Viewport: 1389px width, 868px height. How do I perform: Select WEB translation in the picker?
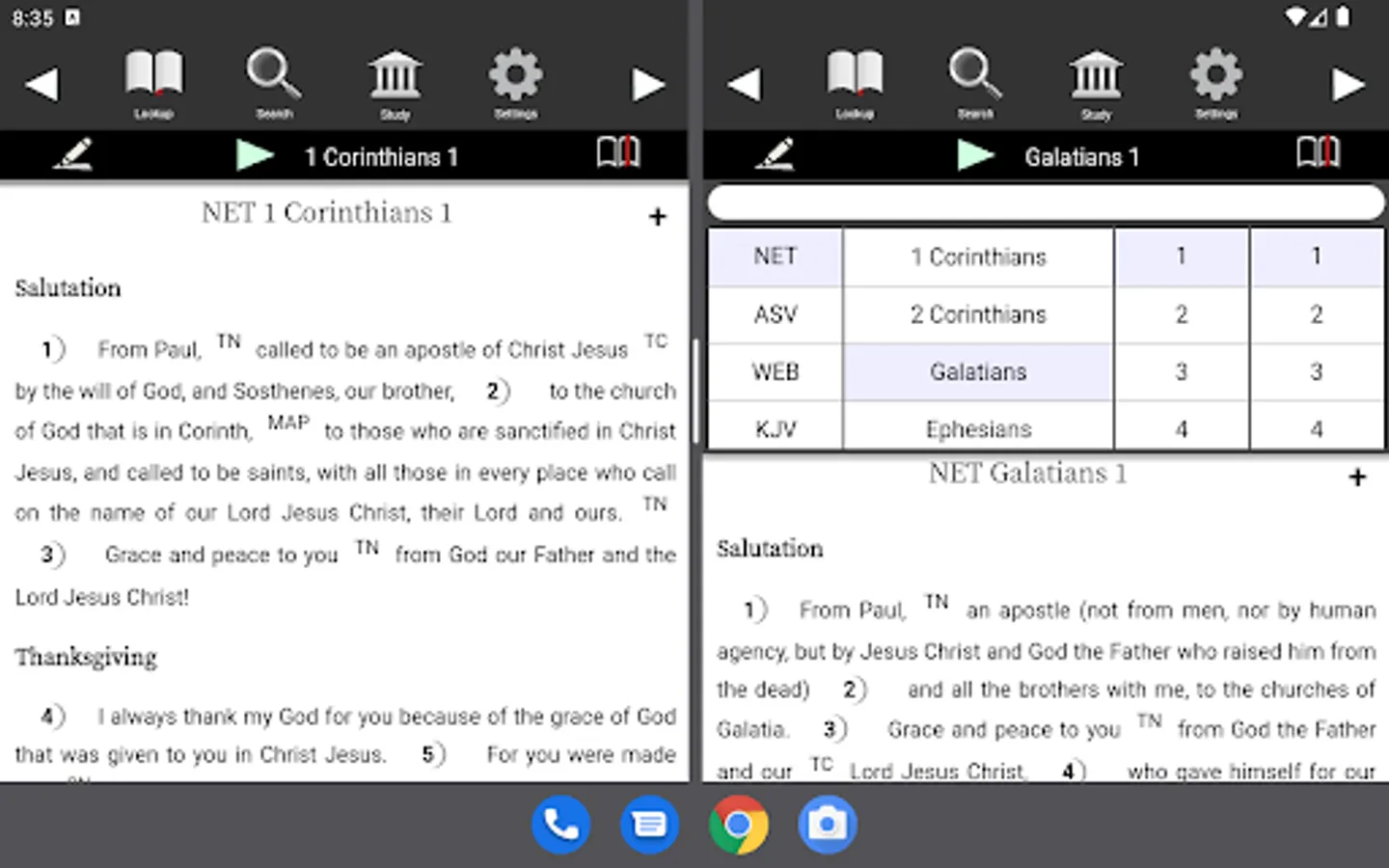click(x=776, y=372)
